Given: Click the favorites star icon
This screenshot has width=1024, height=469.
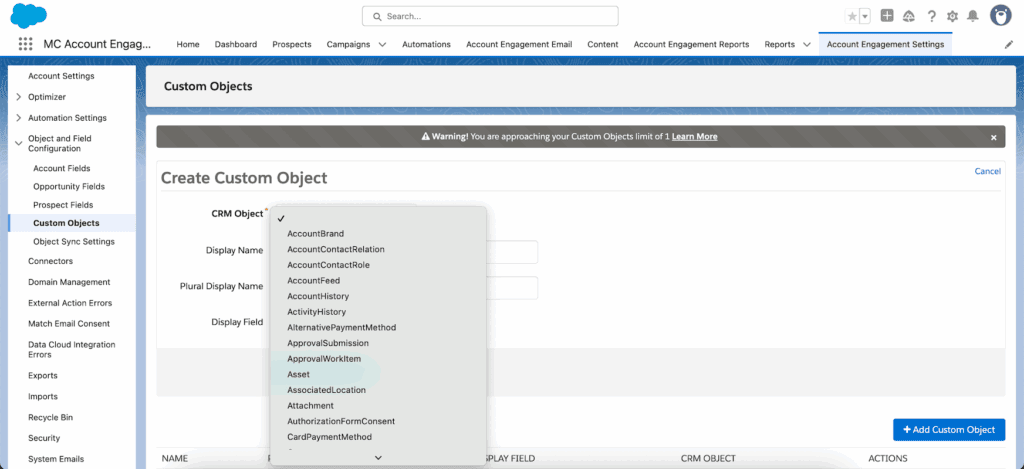Looking at the screenshot, I should point(852,16).
